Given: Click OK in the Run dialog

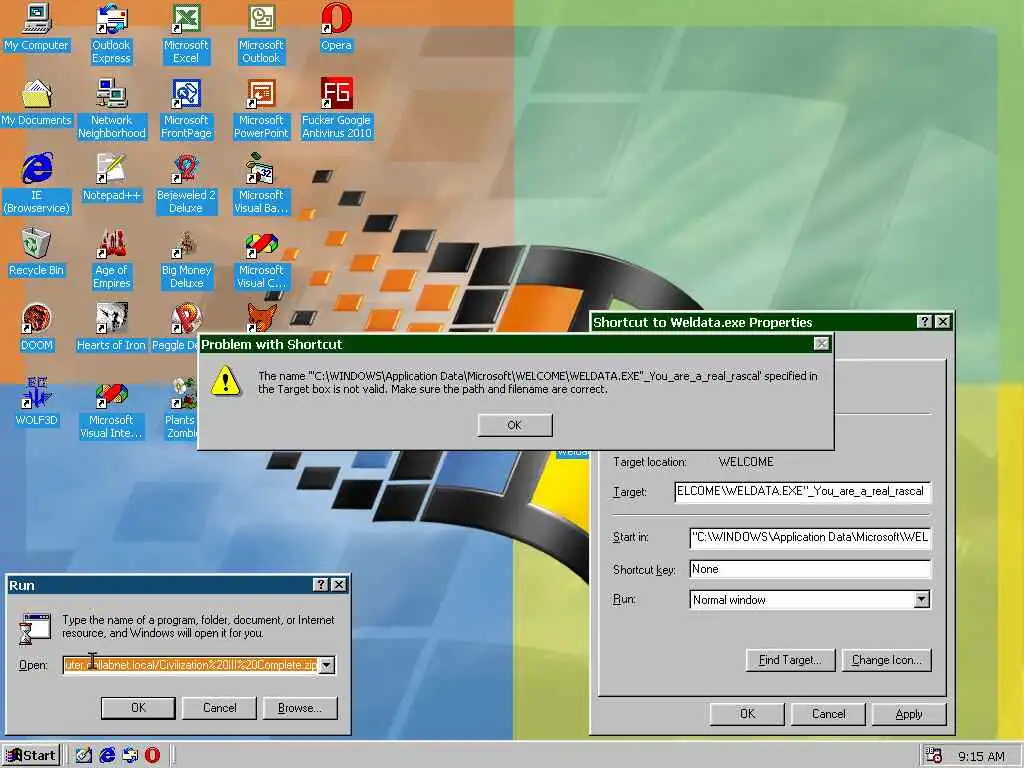Looking at the screenshot, I should 138,708.
